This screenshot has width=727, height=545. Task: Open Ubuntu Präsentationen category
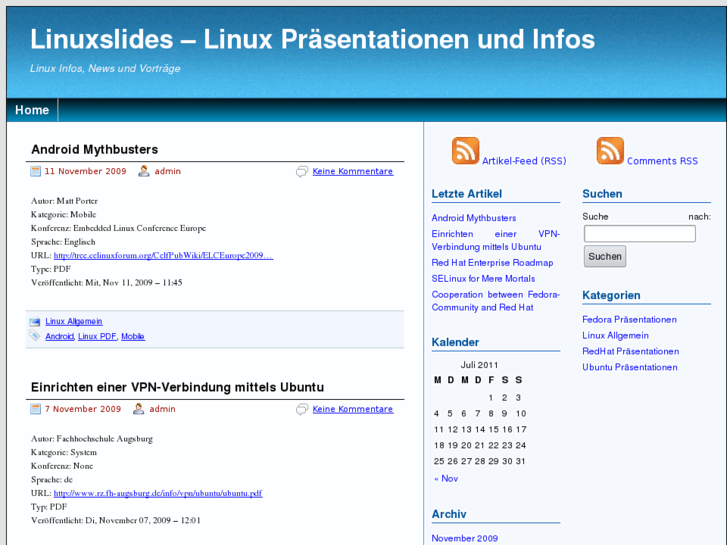point(630,367)
